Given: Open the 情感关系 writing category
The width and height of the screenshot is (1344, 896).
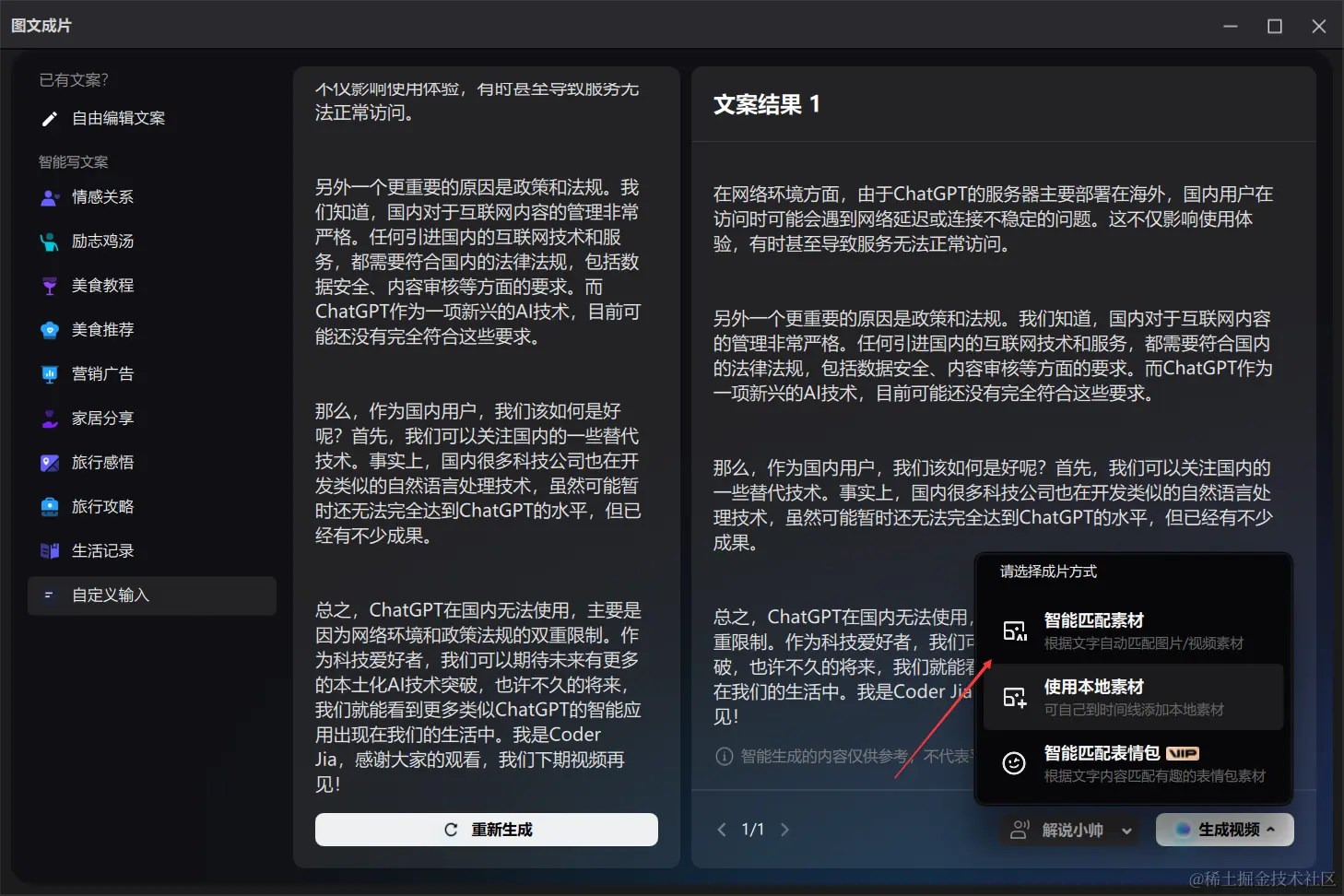Looking at the screenshot, I should click(x=50, y=196).
